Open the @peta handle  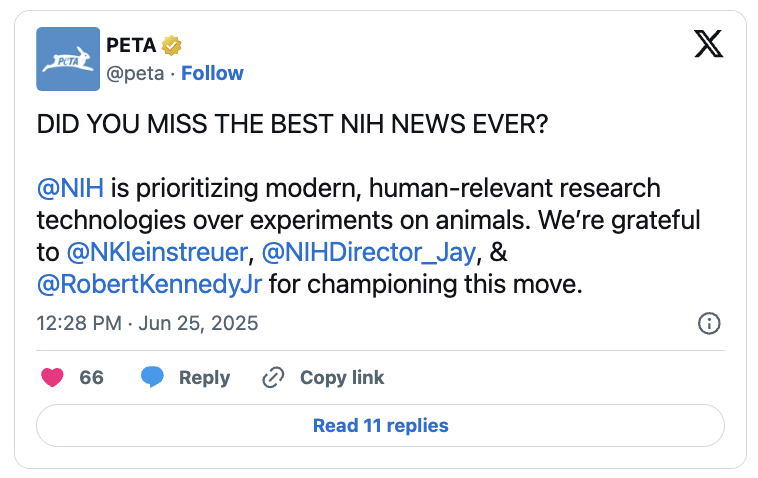coord(135,73)
